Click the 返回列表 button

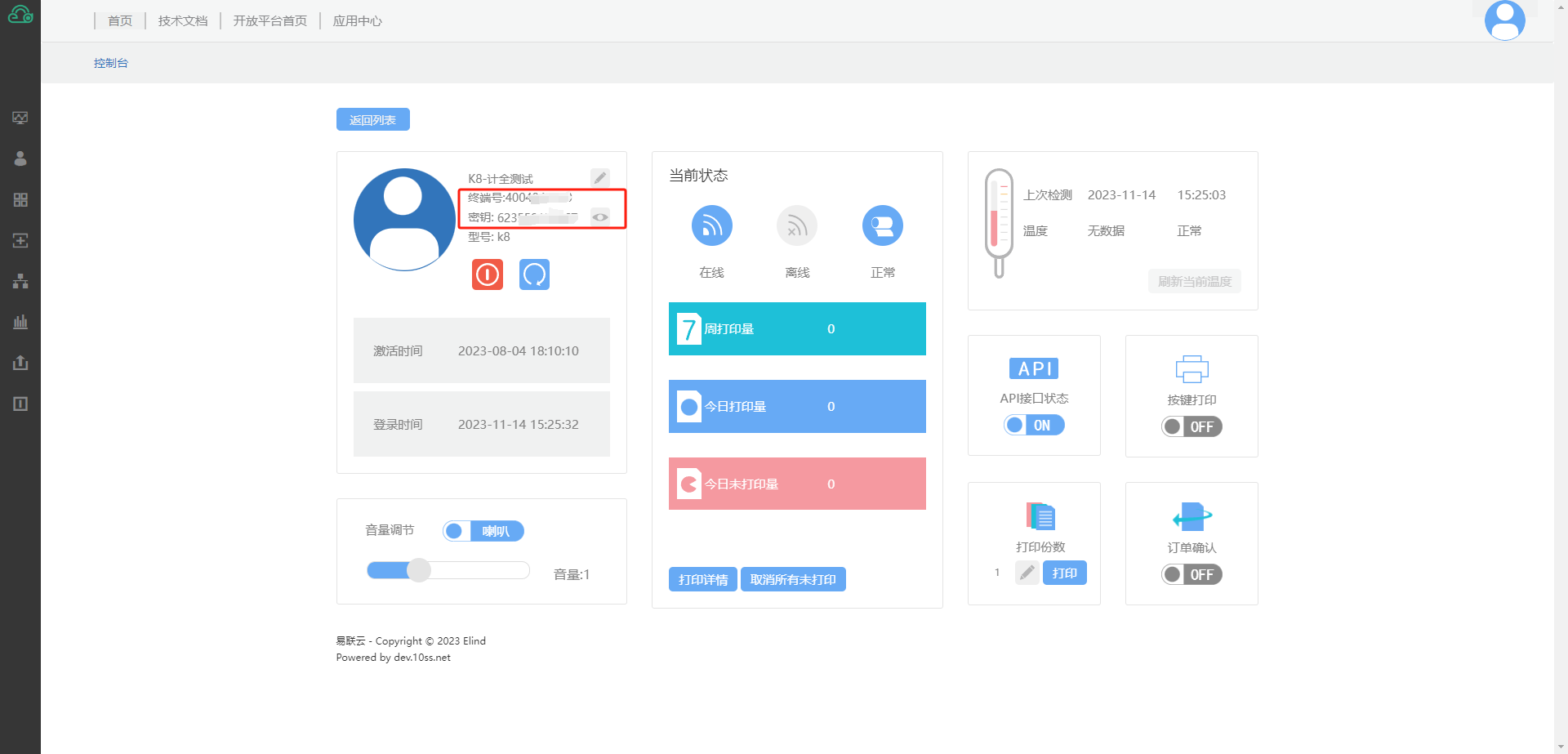(x=372, y=120)
